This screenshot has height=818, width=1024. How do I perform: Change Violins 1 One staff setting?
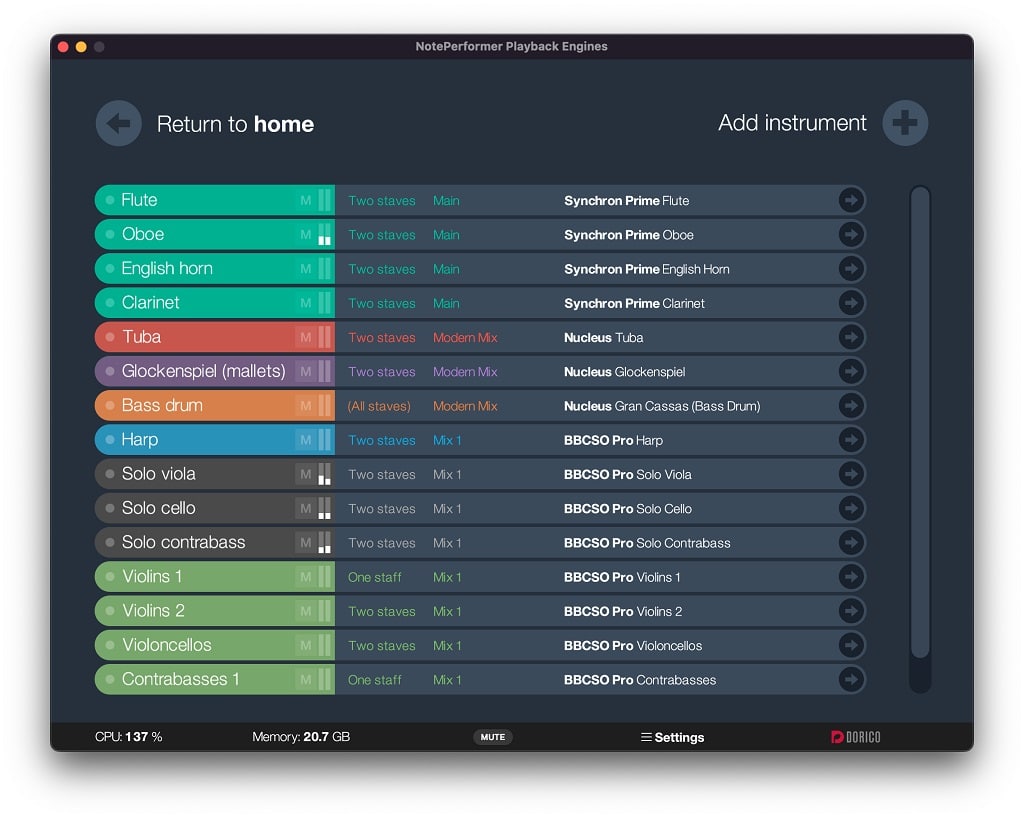point(375,577)
